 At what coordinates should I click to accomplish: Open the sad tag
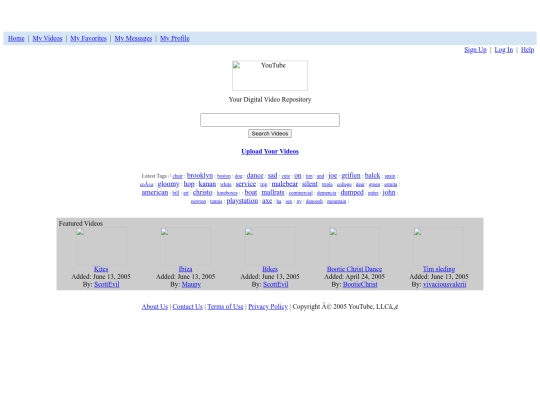(x=272, y=175)
